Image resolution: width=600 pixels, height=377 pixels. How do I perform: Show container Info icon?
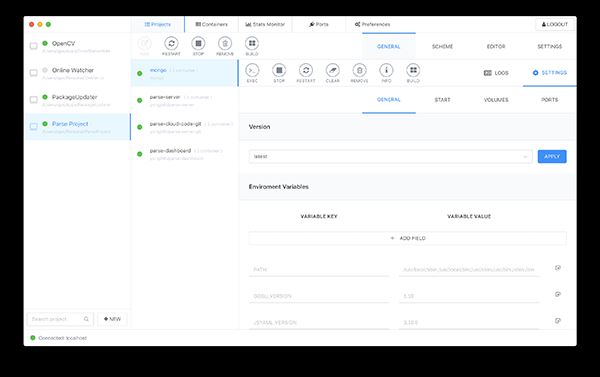tap(386, 70)
